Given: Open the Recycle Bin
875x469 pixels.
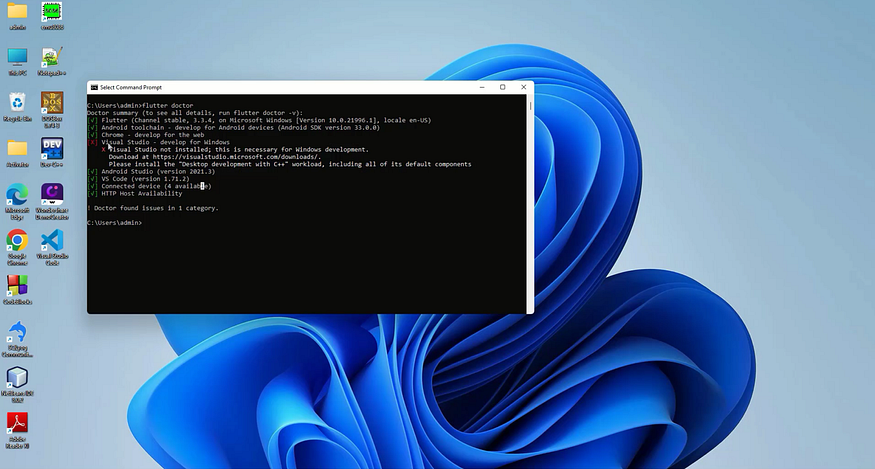Looking at the screenshot, I should click(x=17, y=107).
